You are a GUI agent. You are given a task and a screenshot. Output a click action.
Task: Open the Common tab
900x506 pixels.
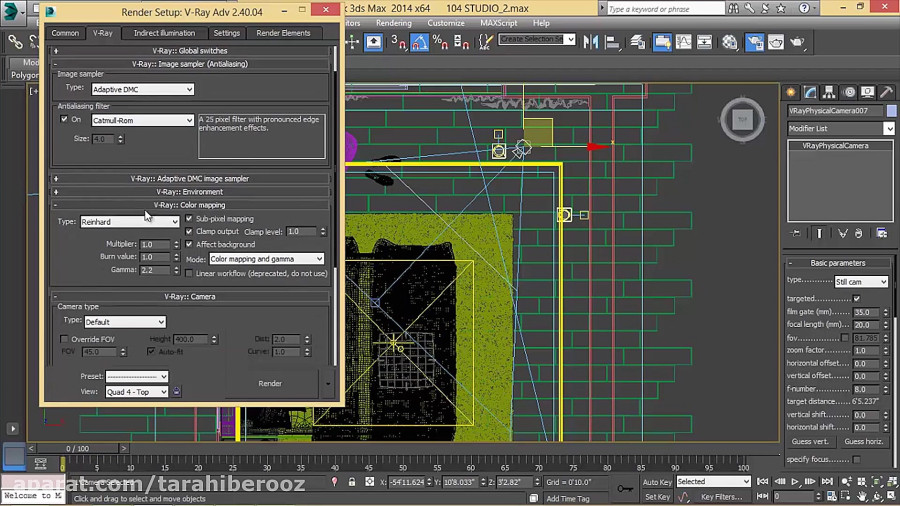click(65, 33)
